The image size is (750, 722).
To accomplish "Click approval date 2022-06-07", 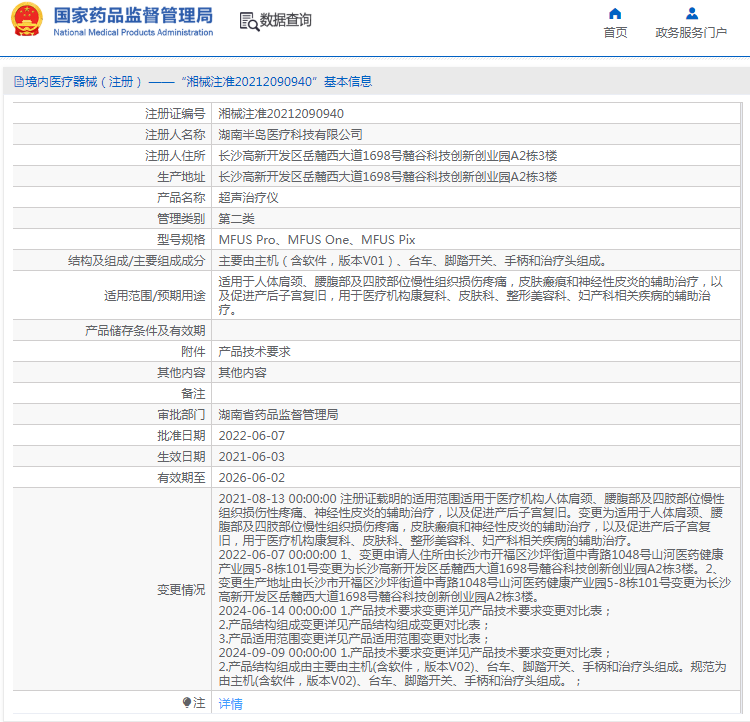I will tap(252, 436).
